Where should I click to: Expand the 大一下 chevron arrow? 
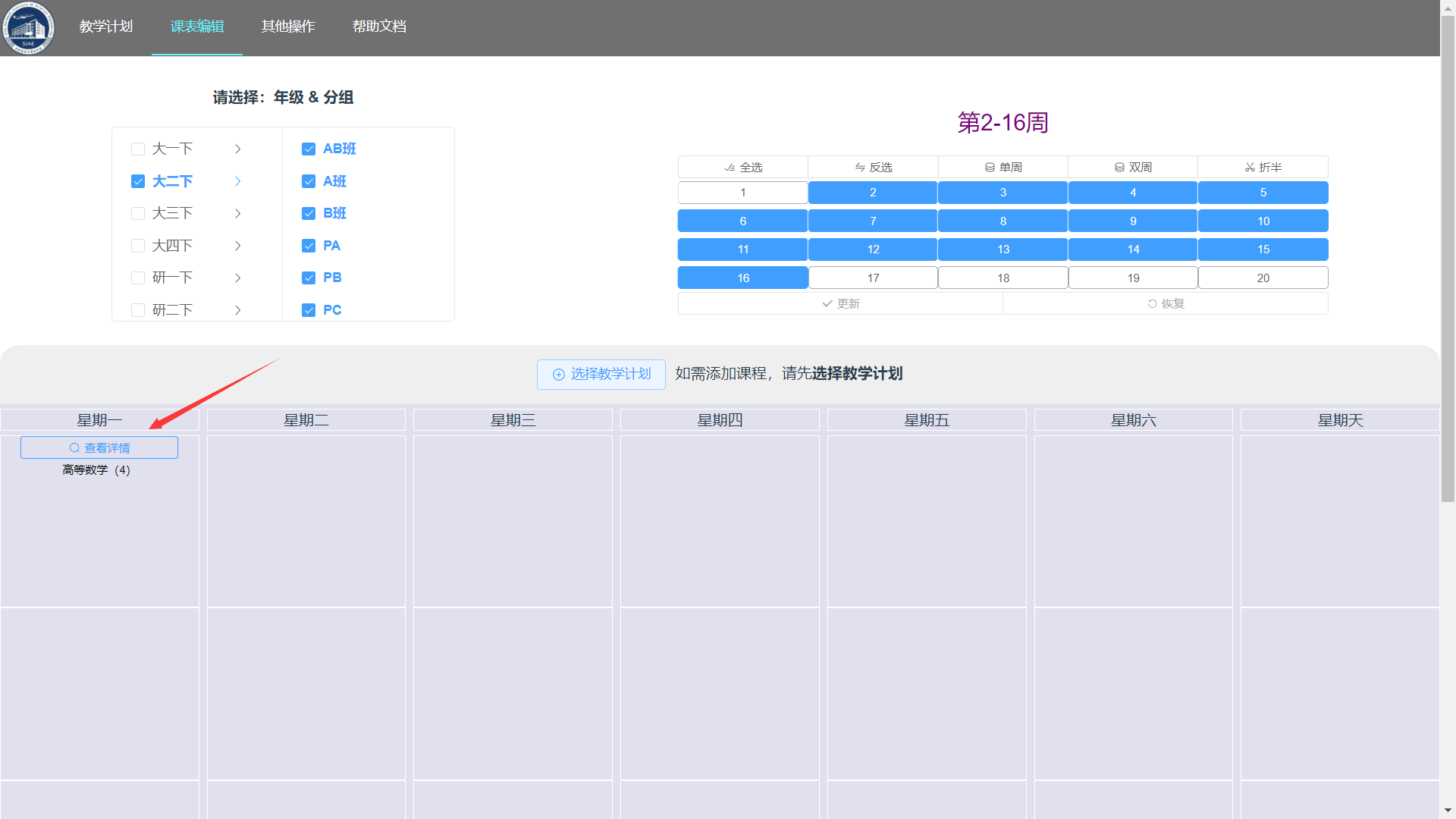coord(238,149)
